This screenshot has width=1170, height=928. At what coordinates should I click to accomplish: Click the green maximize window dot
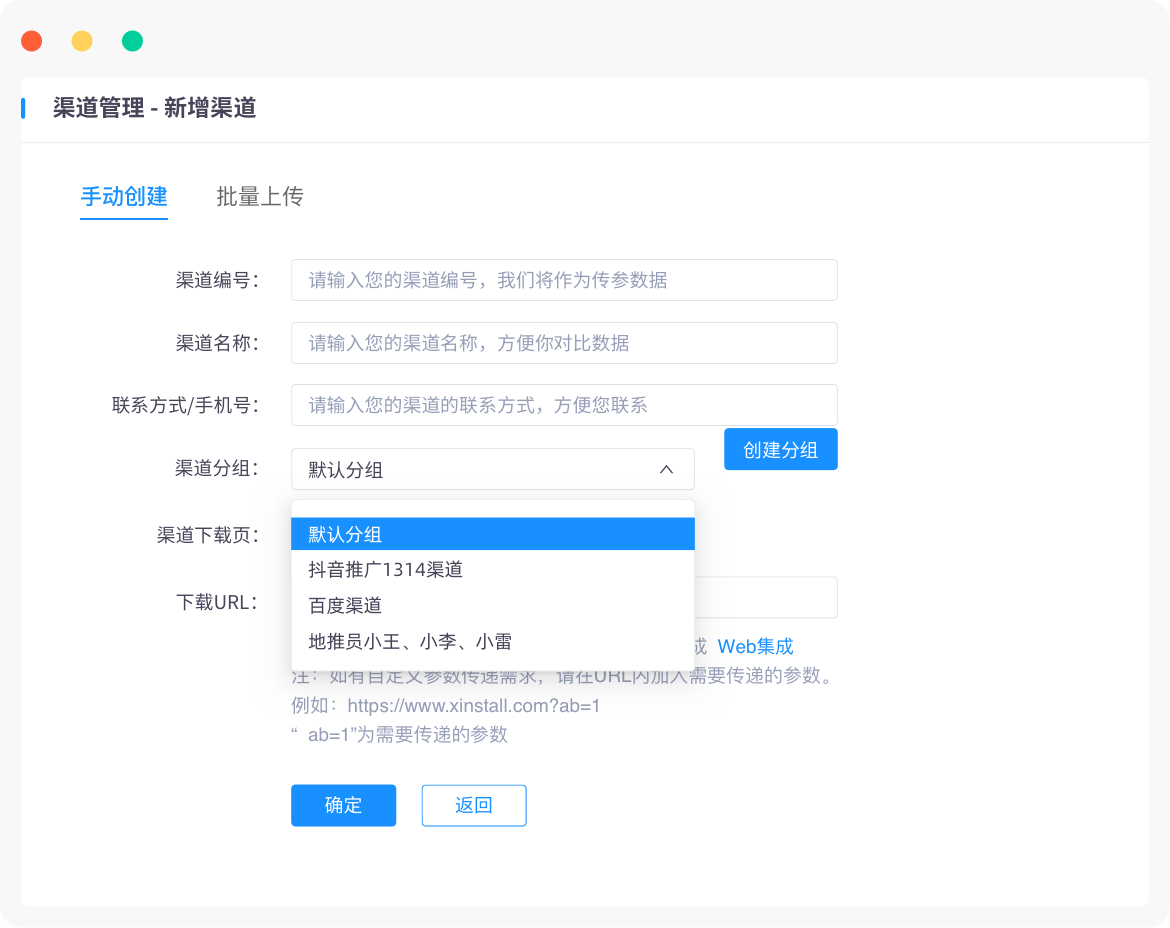[132, 41]
